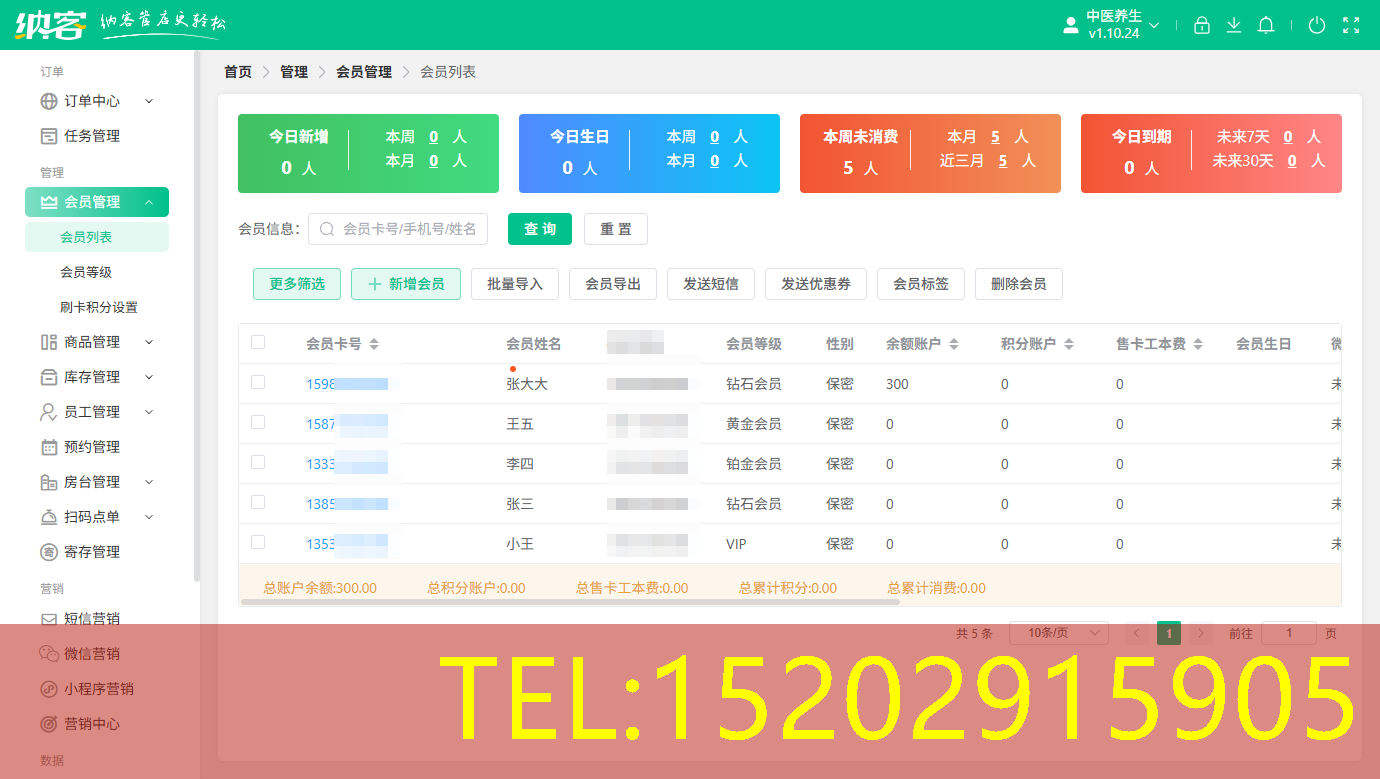
Task: Check the select-all checkbox in table header
Action: coord(258,341)
